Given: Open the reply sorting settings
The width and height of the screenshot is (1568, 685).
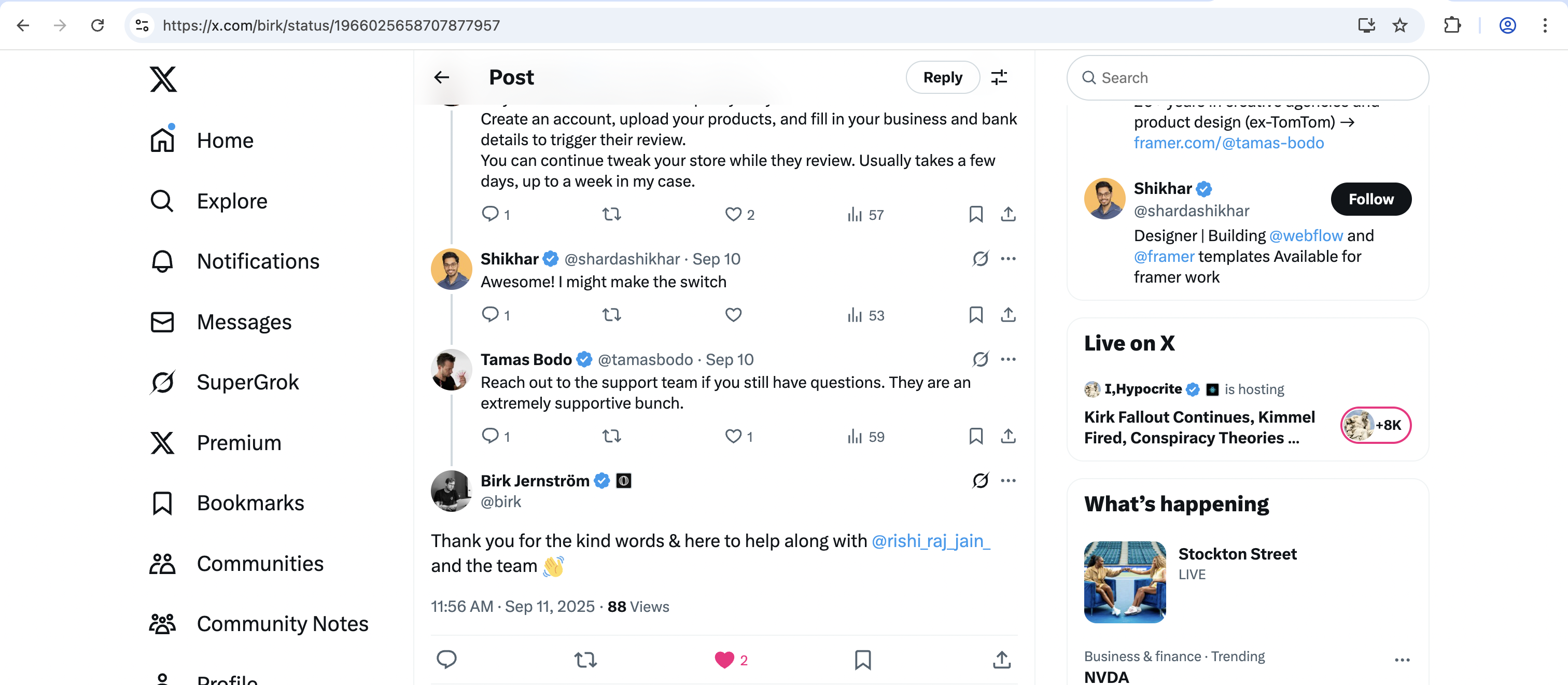Looking at the screenshot, I should coord(1000,77).
